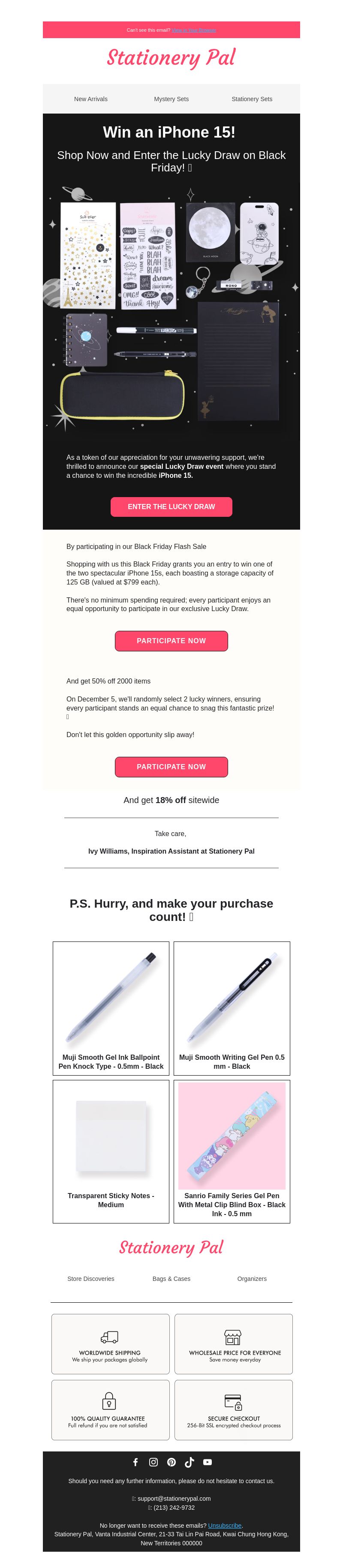343x1568 pixels.
Task: Open the Facebook social icon
Action: pyautogui.click(x=135, y=1461)
